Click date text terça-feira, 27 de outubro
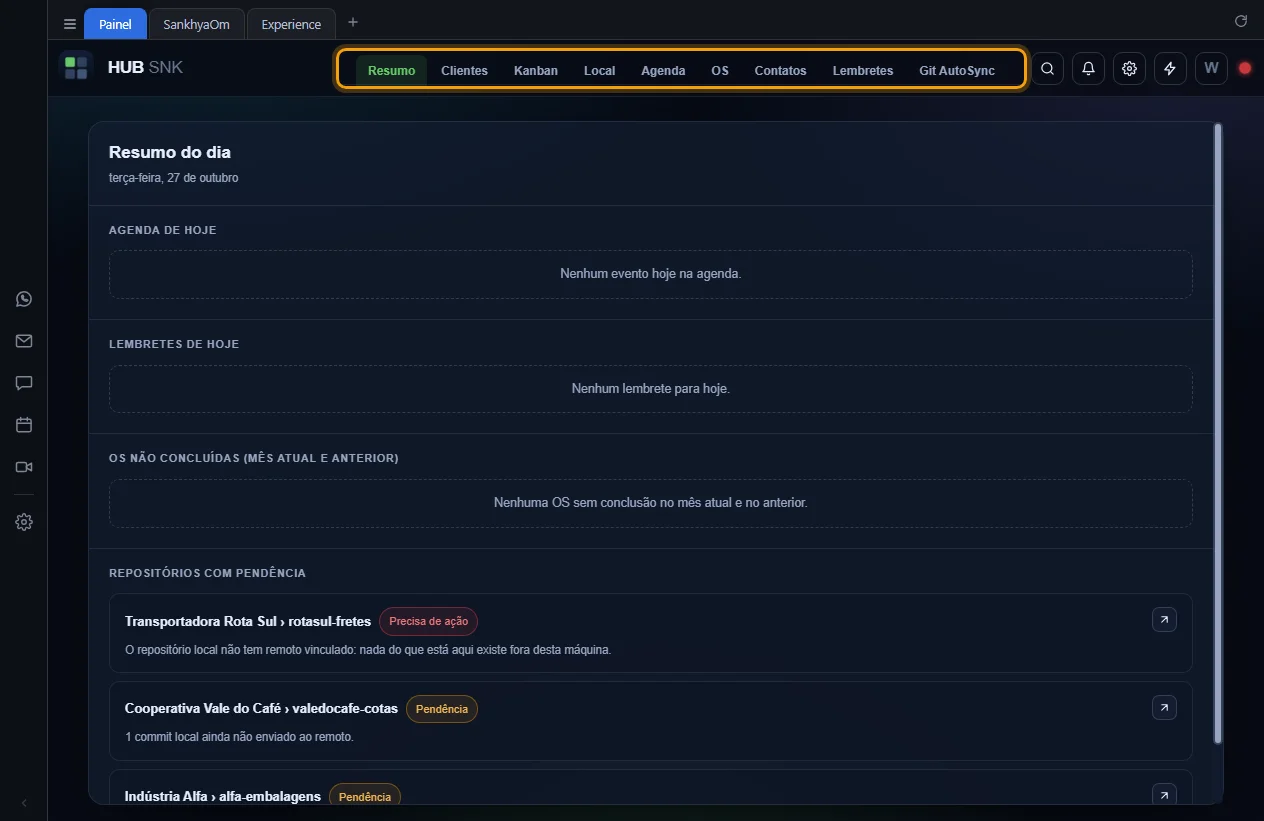Image resolution: width=1264 pixels, height=821 pixels. (x=174, y=178)
